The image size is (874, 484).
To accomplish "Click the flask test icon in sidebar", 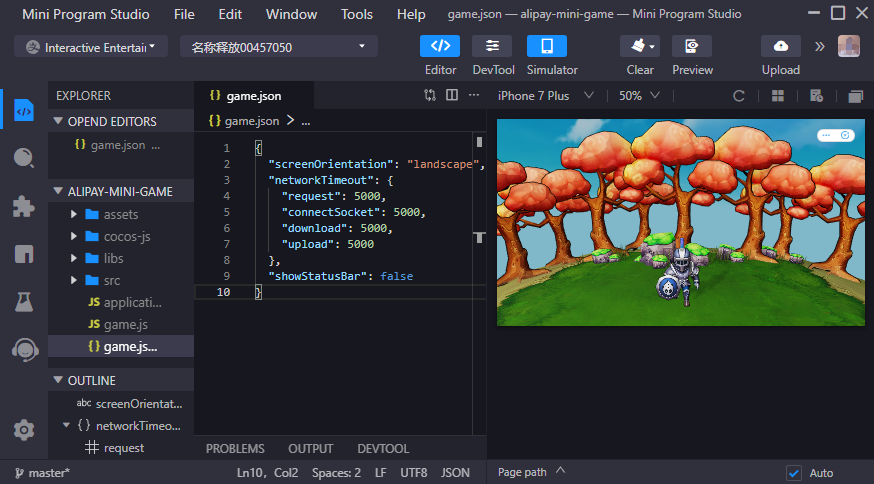I will tap(24, 301).
